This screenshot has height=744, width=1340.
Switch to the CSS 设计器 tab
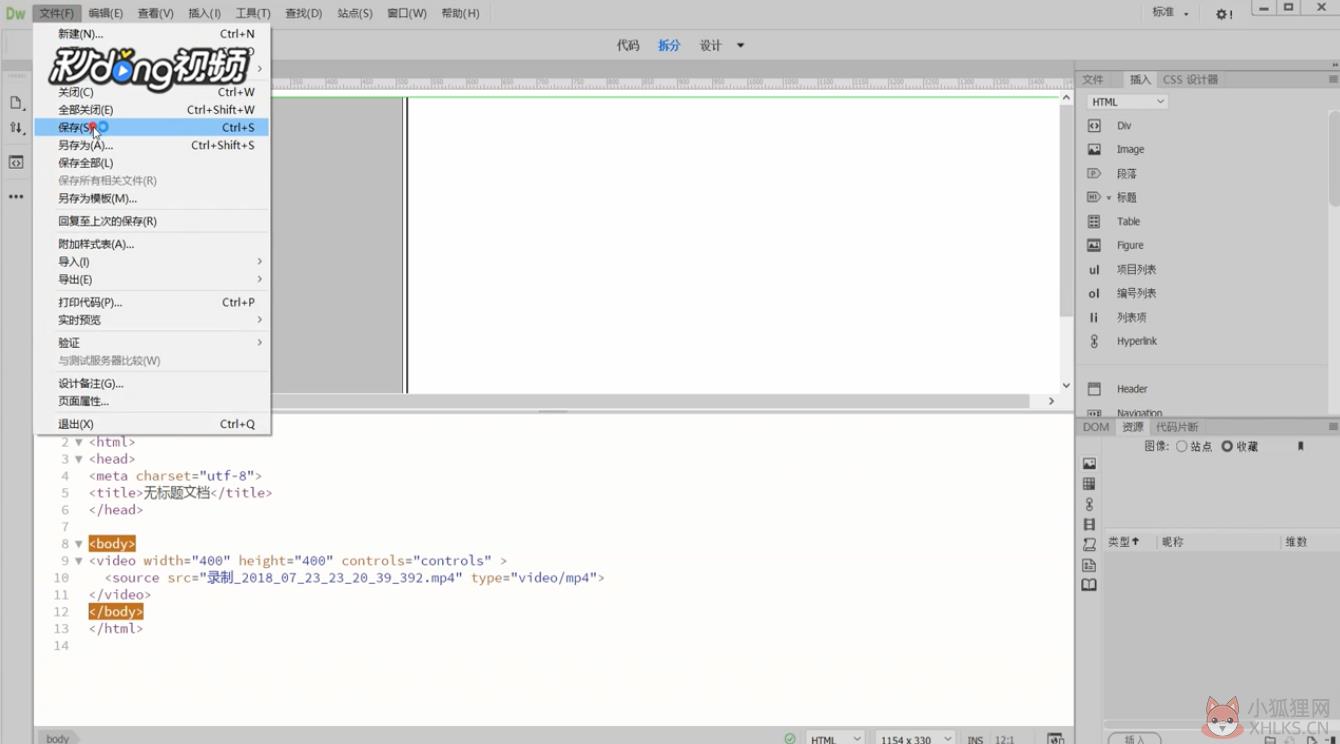click(1190, 79)
